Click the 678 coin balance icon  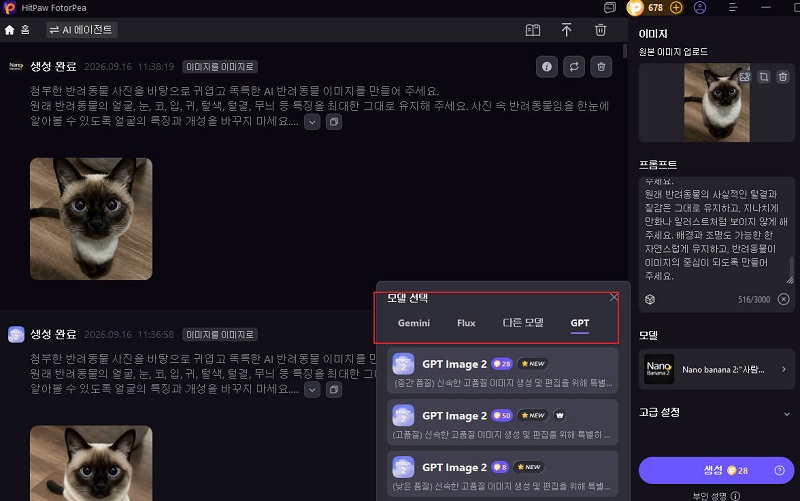coord(635,8)
